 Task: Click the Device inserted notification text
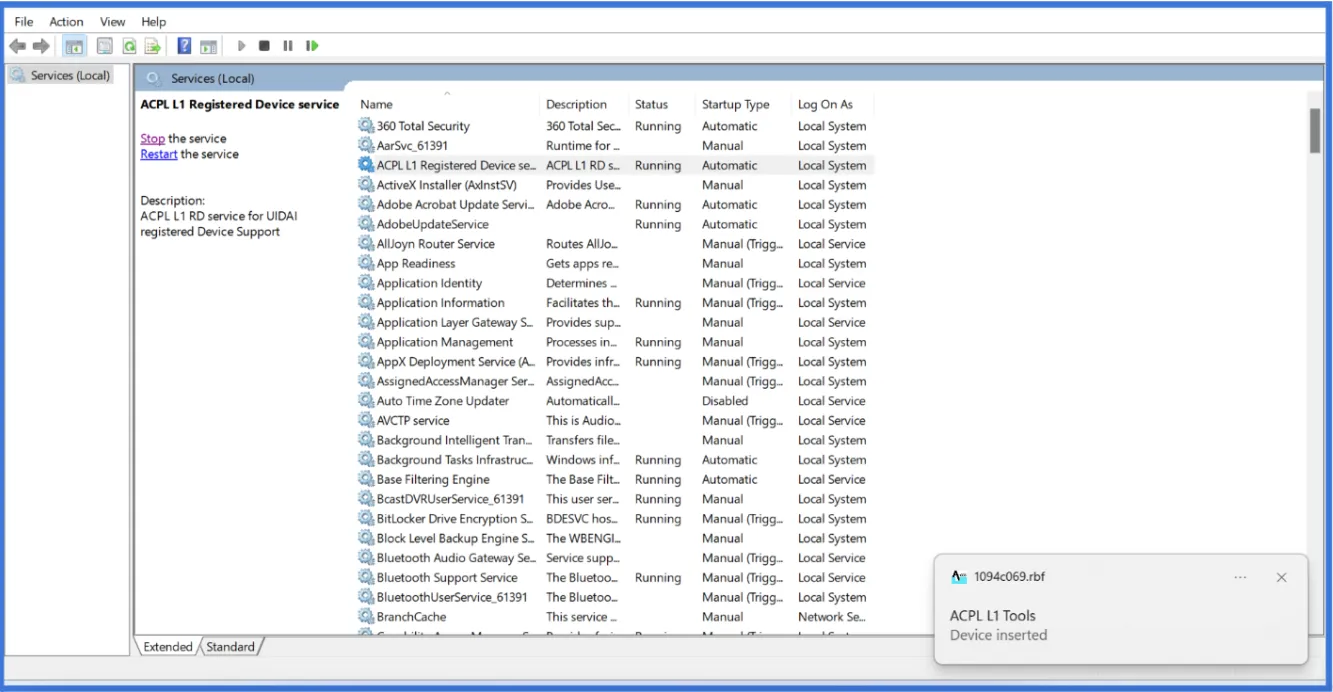(998, 635)
